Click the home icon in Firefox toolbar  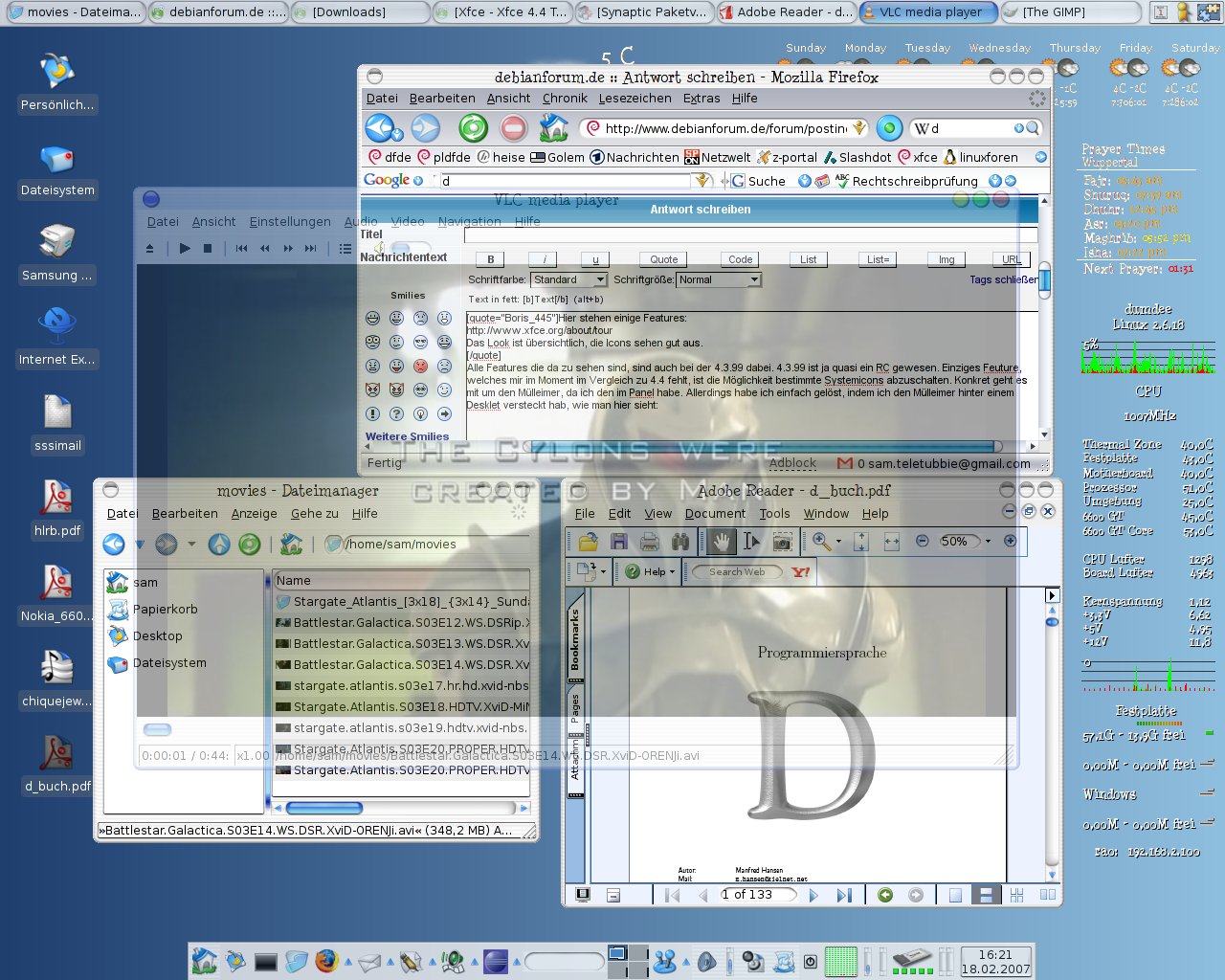[553, 128]
